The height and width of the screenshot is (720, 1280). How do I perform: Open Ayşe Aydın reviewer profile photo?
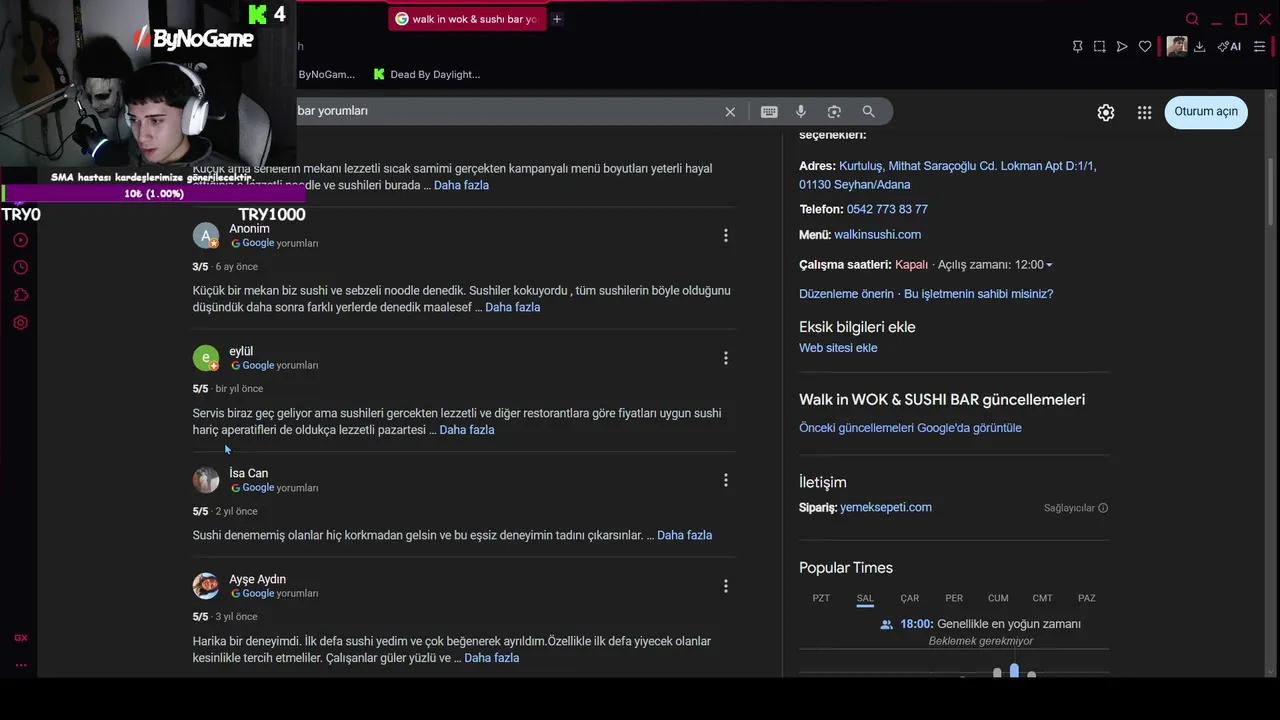click(x=206, y=586)
